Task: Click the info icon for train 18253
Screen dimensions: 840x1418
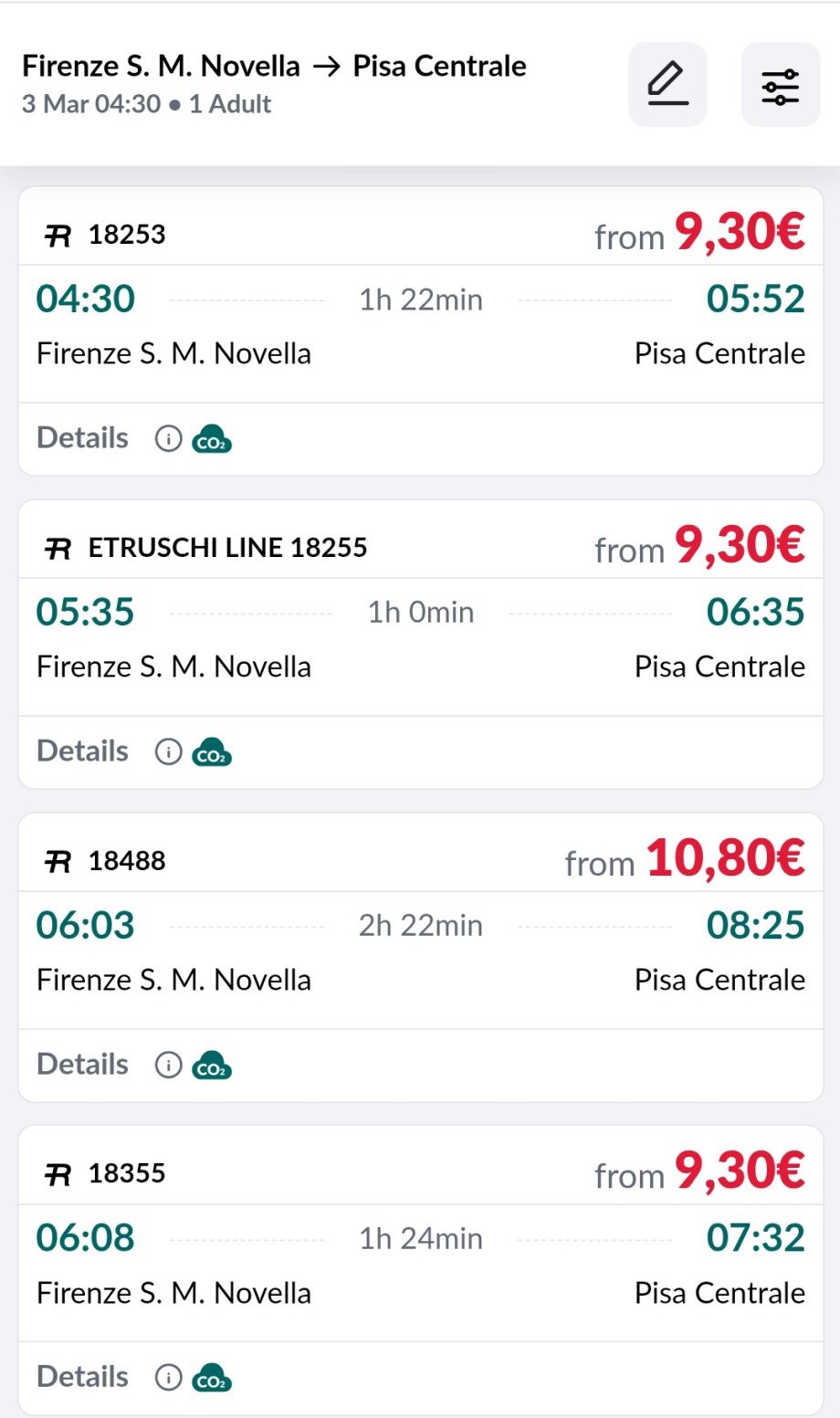Action: (x=168, y=439)
